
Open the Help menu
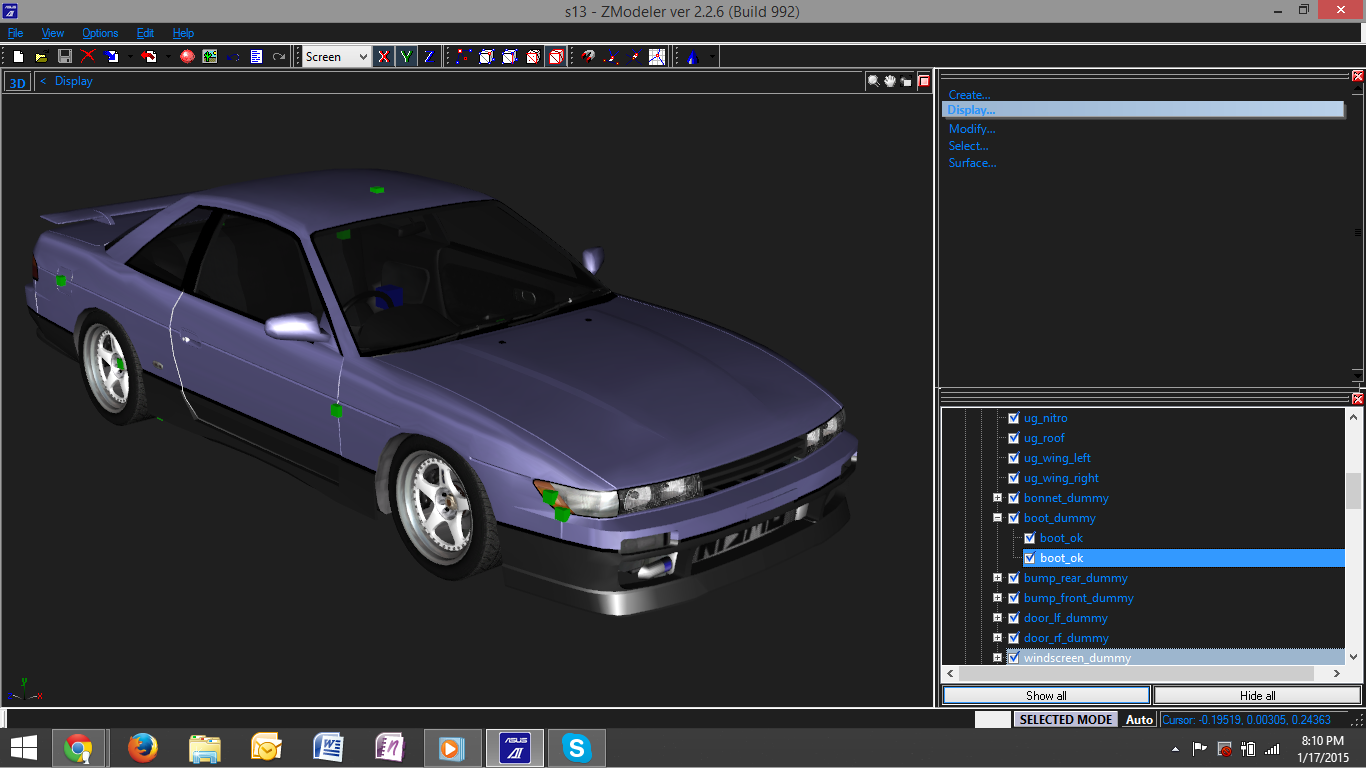[x=184, y=33]
